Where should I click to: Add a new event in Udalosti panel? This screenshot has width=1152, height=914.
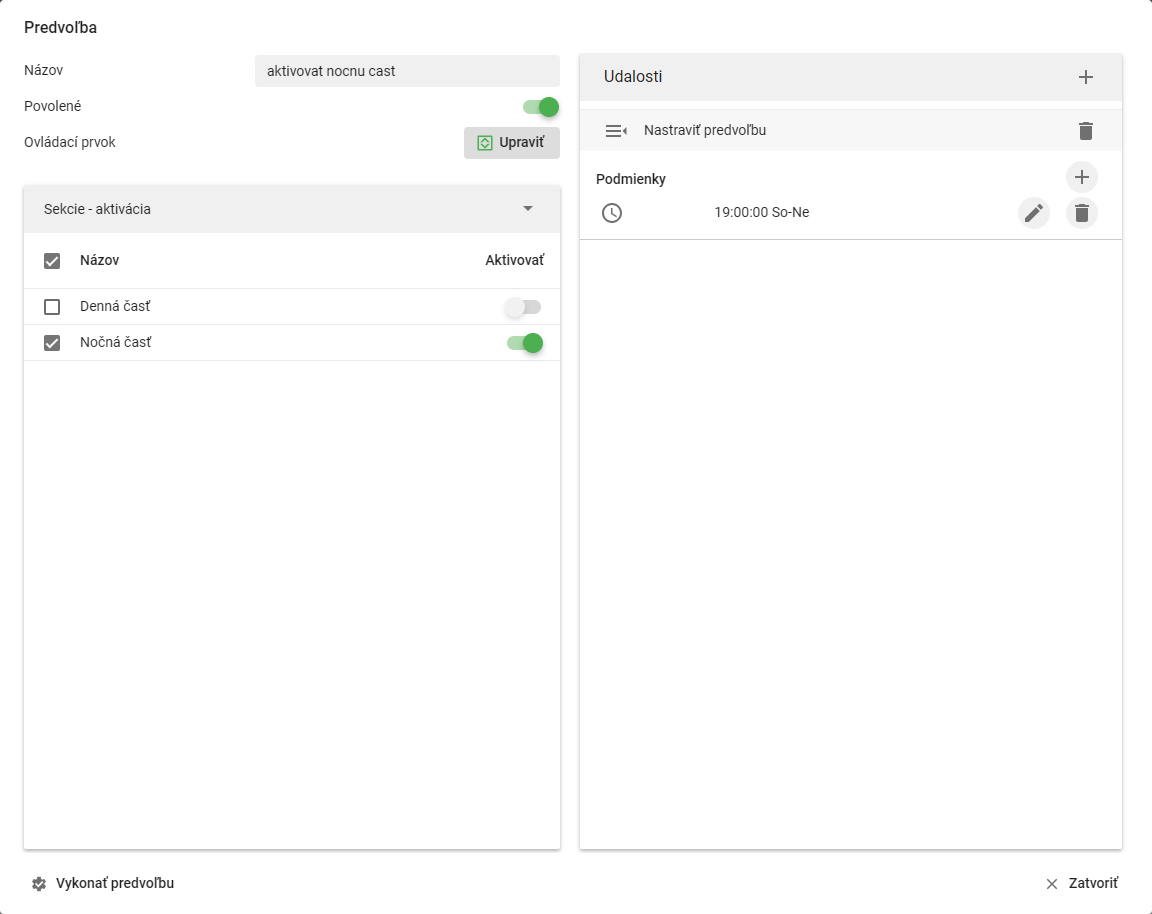(x=1085, y=77)
